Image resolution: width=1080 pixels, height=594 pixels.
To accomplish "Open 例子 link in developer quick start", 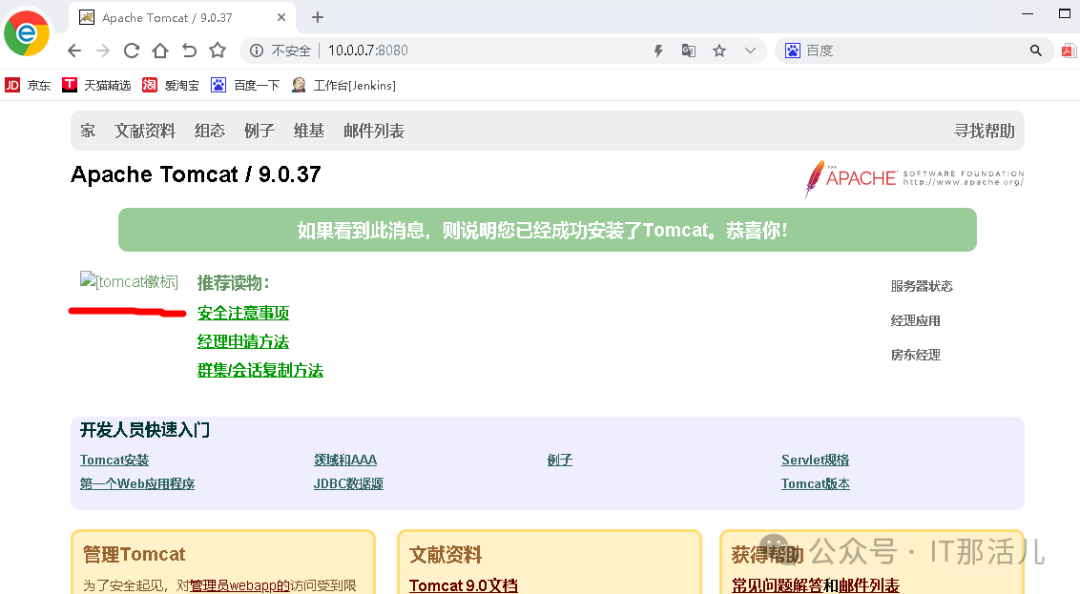I will [x=559, y=460].
